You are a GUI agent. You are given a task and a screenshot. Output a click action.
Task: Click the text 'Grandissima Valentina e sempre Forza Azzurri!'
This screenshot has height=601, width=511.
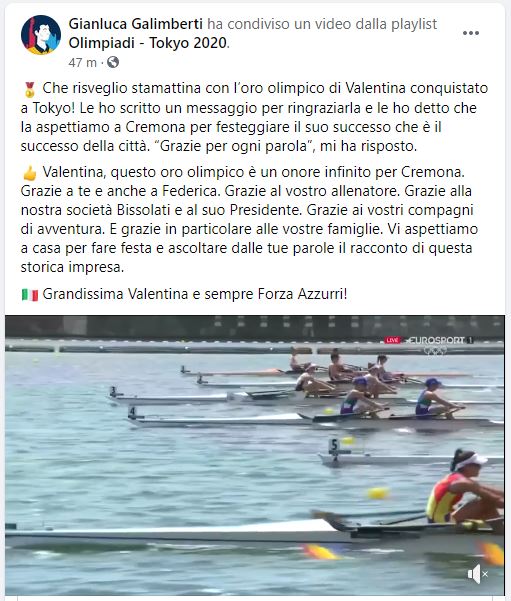195,294
